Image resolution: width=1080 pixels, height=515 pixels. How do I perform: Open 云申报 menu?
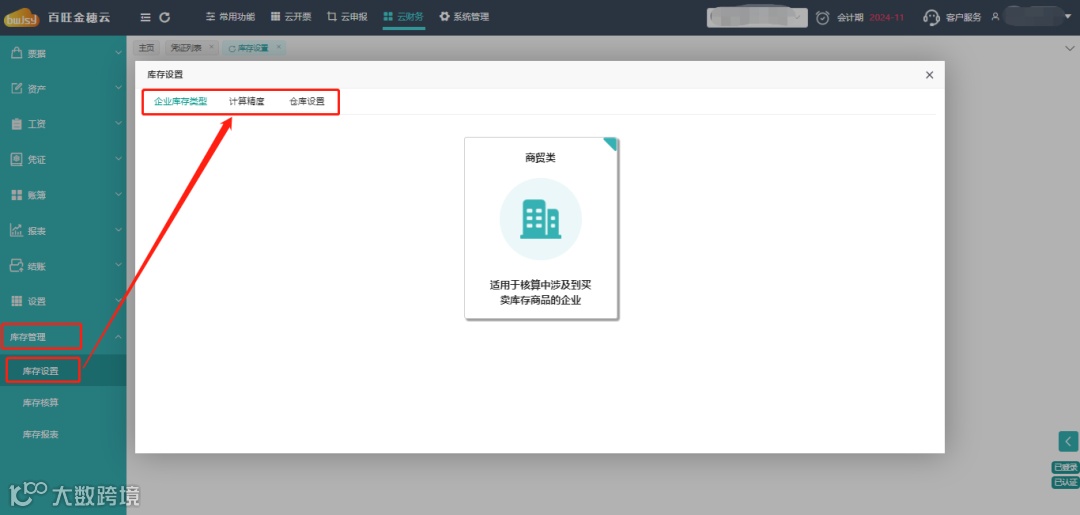coord(347,17)
